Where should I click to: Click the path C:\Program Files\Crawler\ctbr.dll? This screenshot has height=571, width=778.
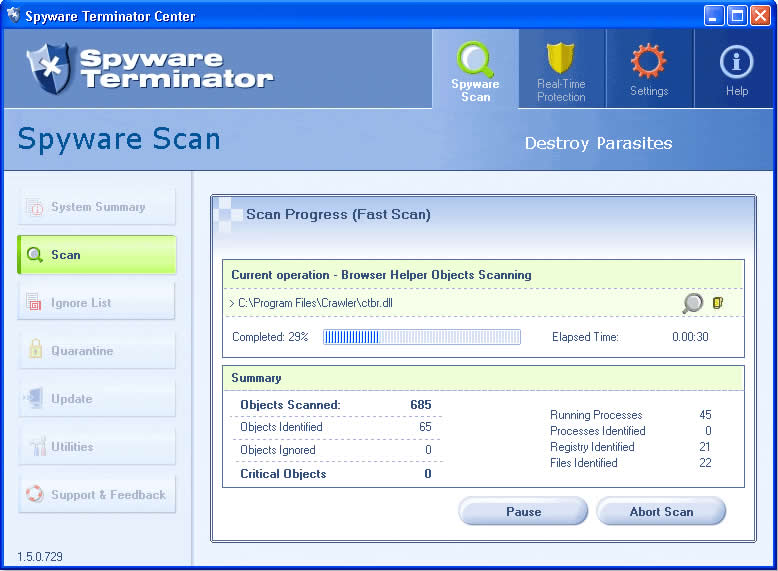(x=315, y=303)
